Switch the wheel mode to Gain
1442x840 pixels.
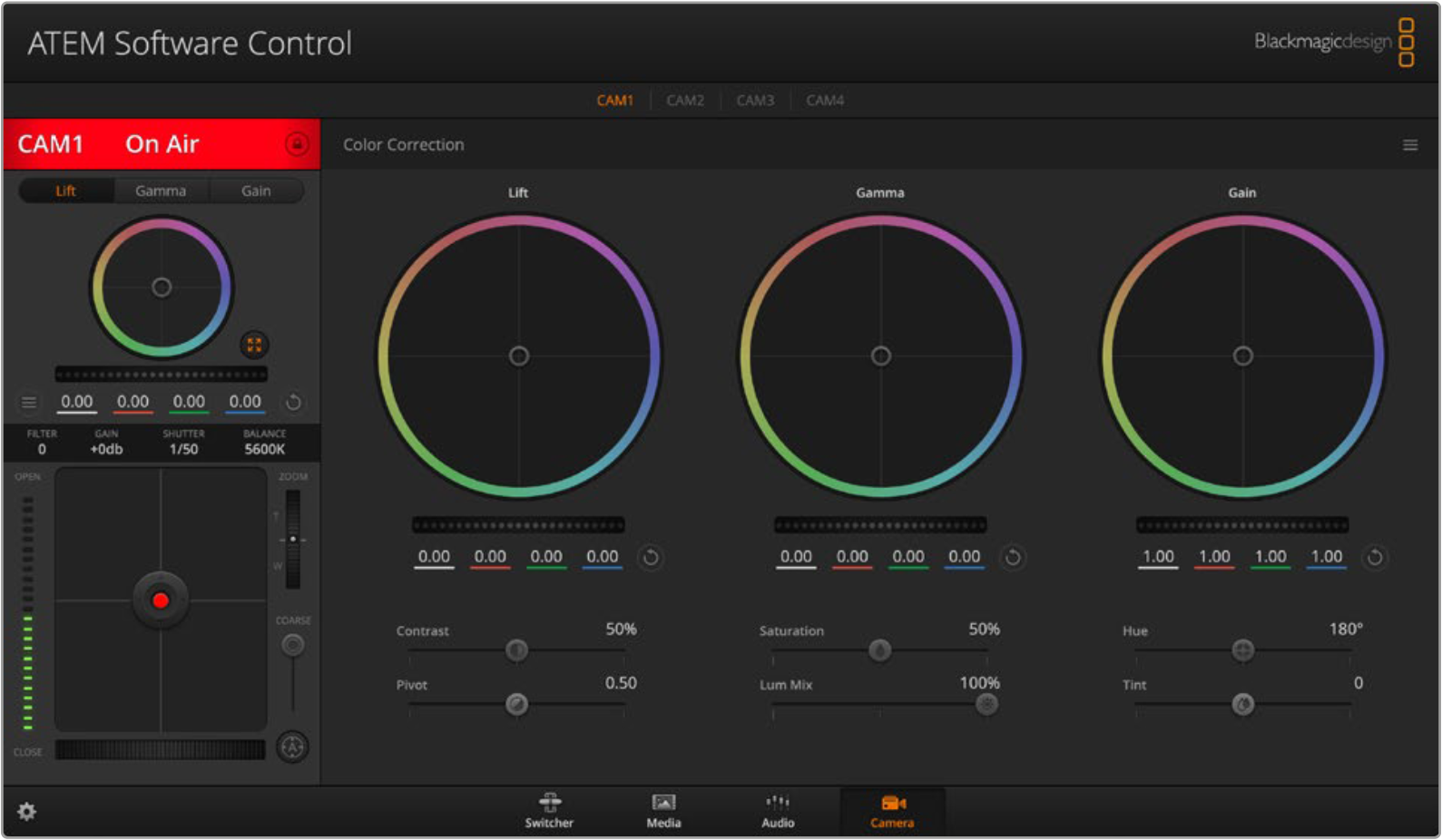pos(256,190)
